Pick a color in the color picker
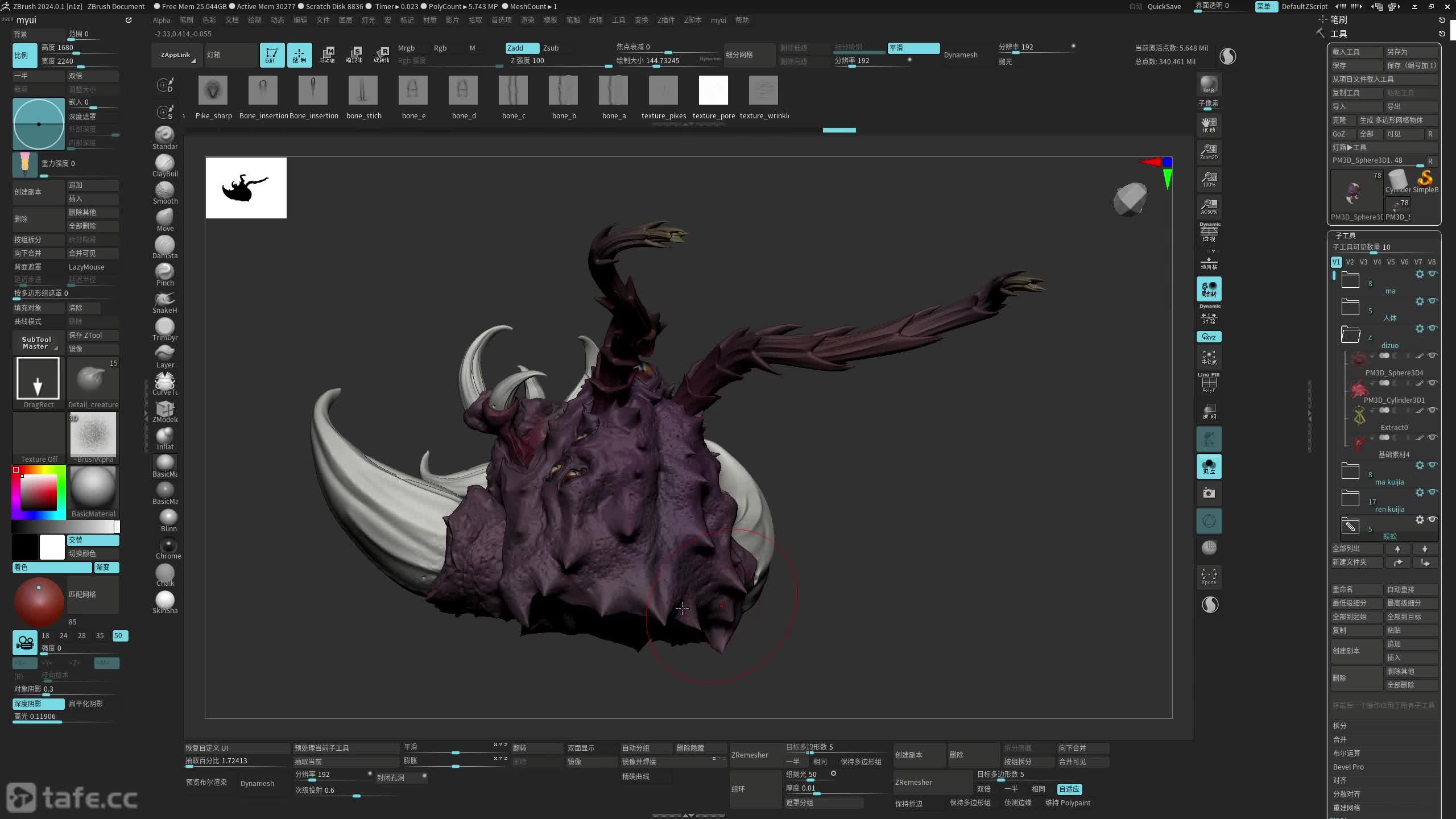This screenshot has height=819, width=1456. click(39, 493)
